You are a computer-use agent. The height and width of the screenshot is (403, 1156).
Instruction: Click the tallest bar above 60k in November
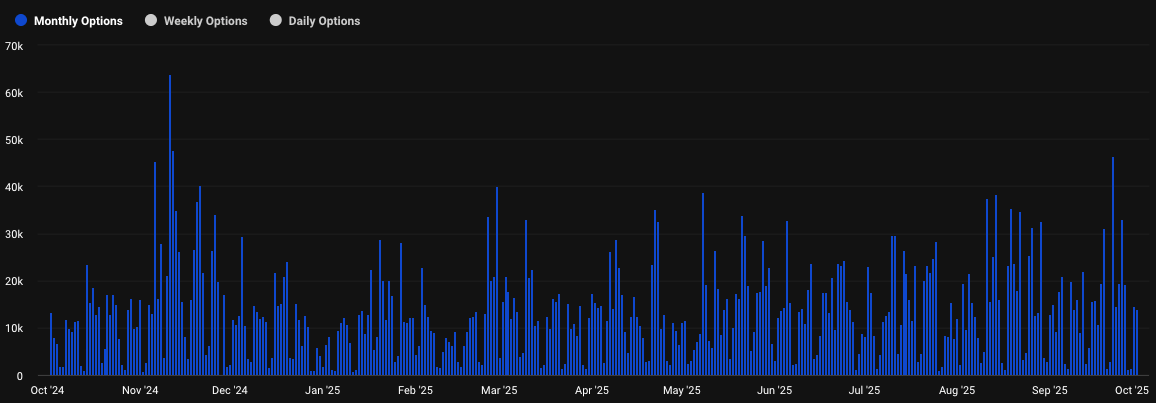point(170,225)
